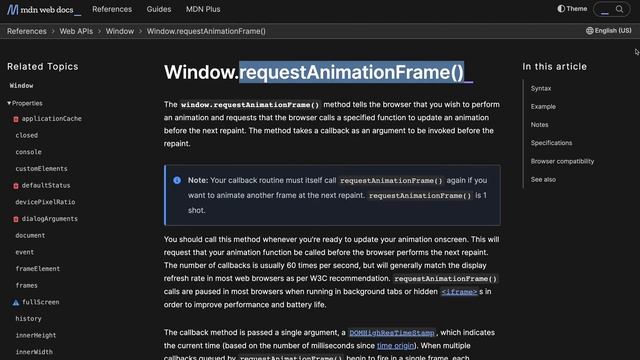Click the deprecated trash icon beside dialogArguments
Screen dimensions: 640x360
(x=16, y=219)
